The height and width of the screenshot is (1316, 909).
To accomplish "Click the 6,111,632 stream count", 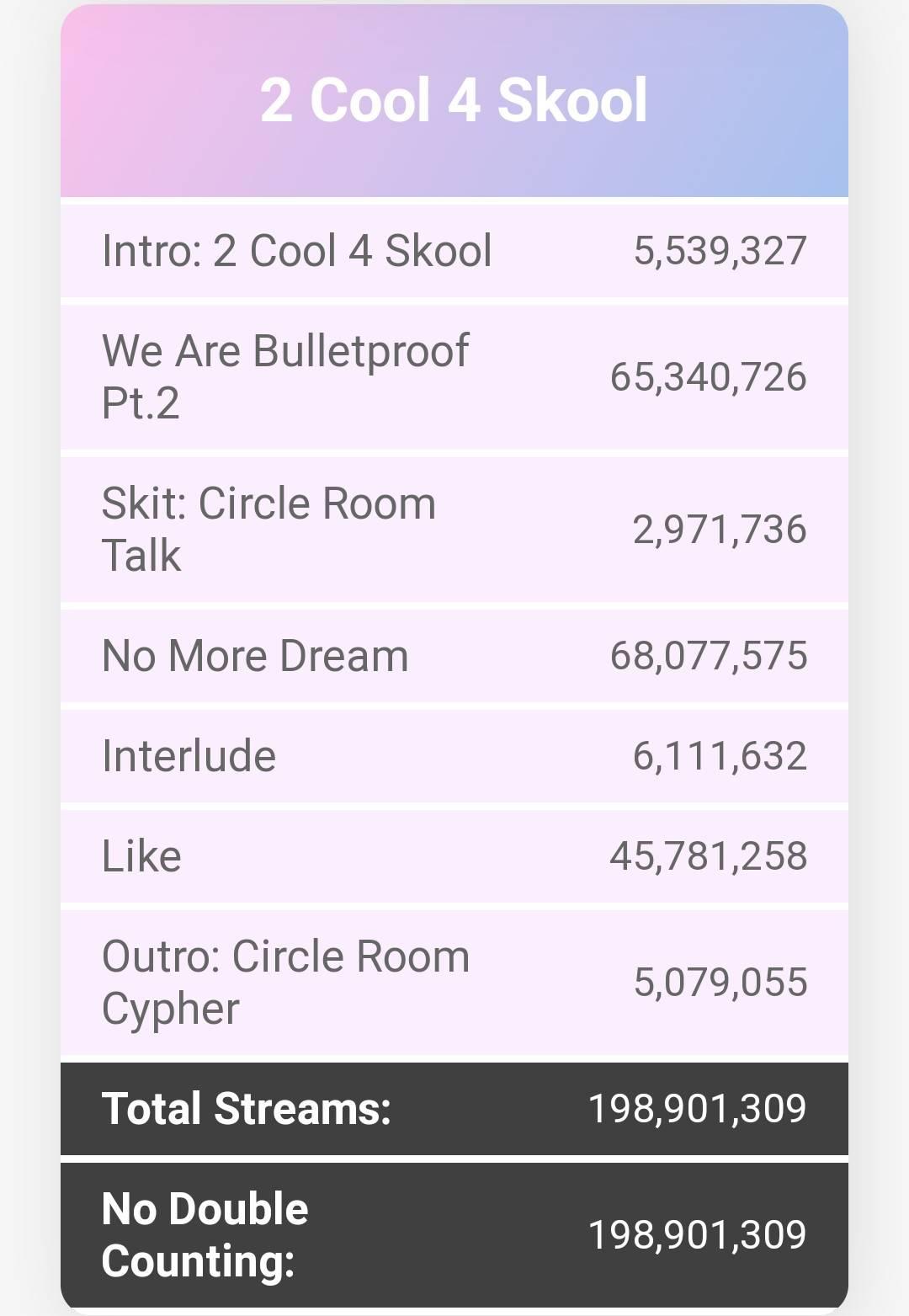I will (x=720, y=756).
